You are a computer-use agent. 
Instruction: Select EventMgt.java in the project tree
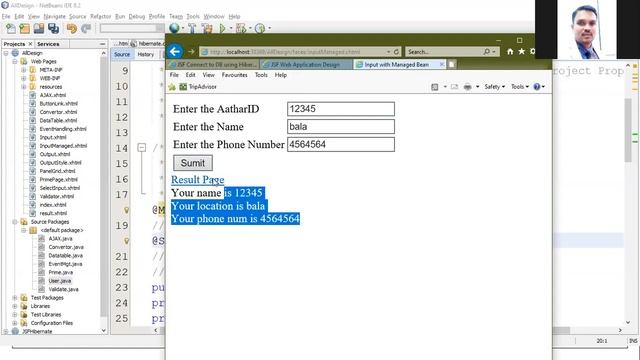pyautogui.click(x=65, y=264)
